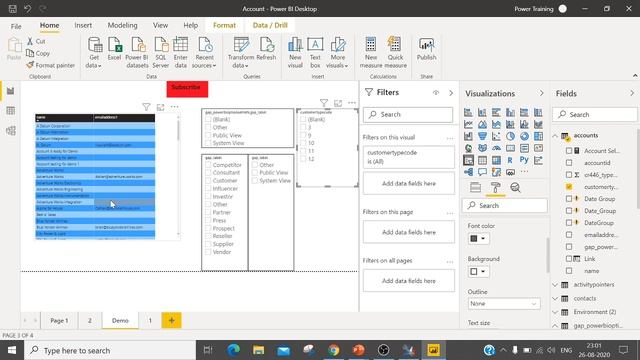640x360 pixels.
Task: Save the file from title bar
Action: coord(13,9)
